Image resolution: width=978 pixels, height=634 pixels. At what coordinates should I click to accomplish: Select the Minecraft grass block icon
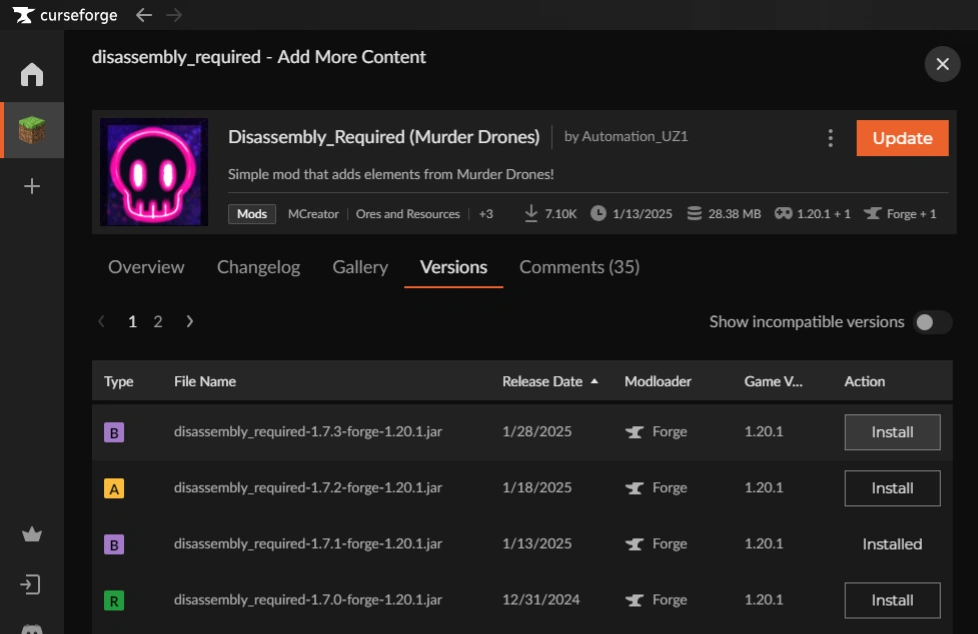tap(32, 130)
